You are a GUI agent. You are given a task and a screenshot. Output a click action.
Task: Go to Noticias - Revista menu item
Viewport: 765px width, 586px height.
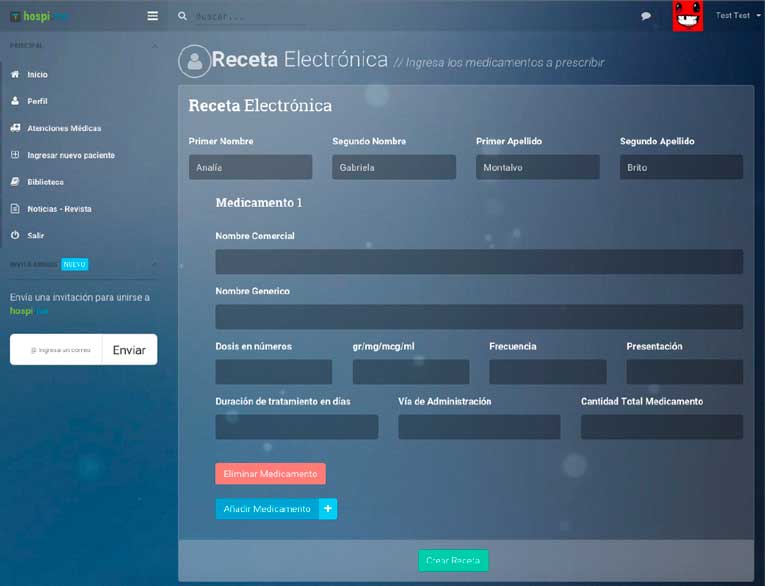tap(59, 209)
